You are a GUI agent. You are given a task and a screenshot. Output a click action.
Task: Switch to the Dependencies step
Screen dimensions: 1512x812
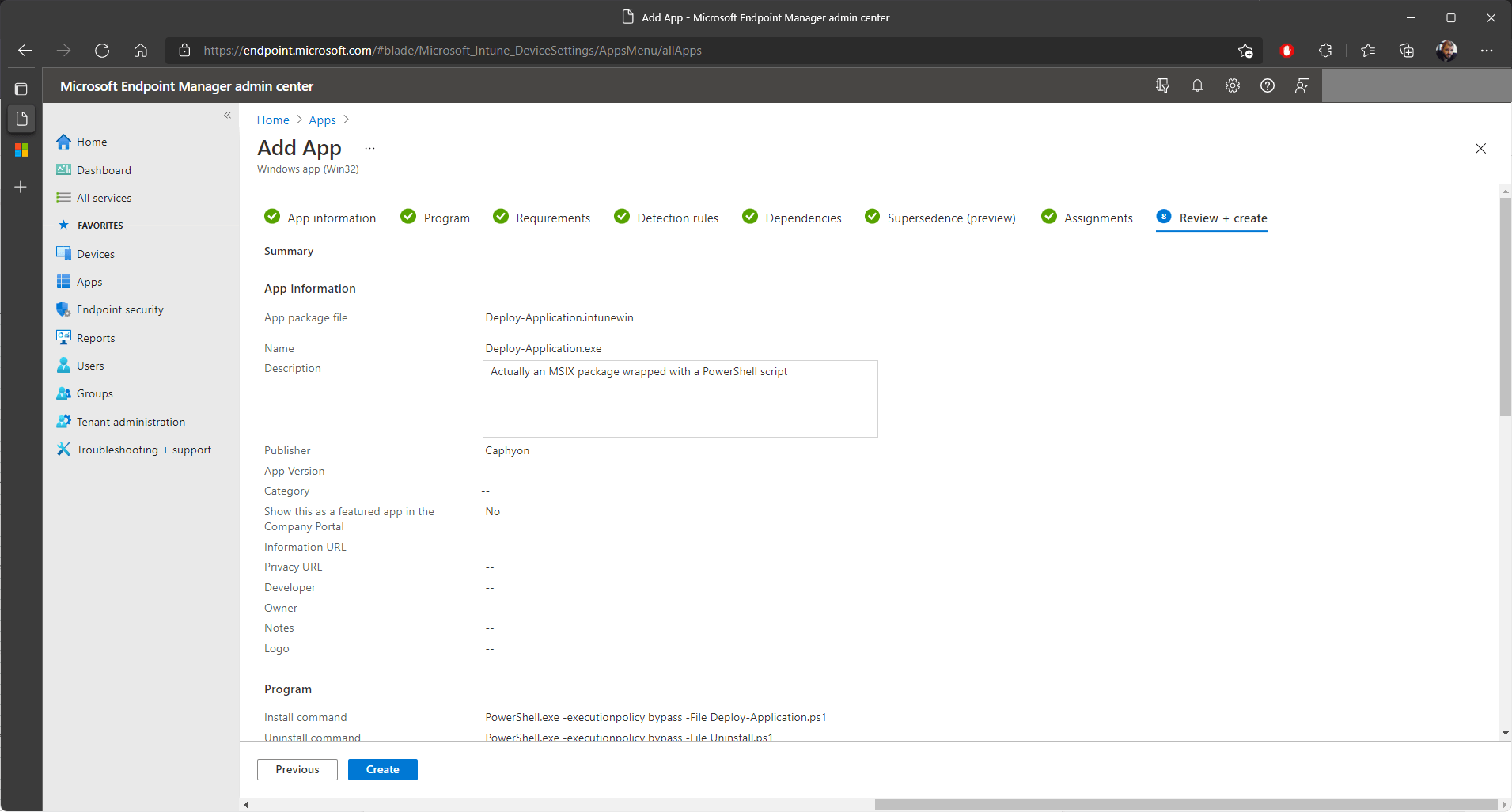pos(792,218)
